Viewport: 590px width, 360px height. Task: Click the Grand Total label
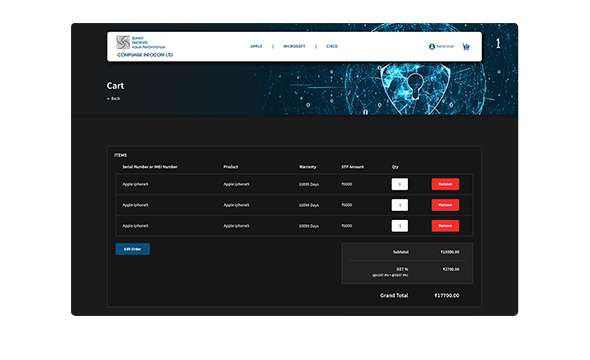click(394, 296)
